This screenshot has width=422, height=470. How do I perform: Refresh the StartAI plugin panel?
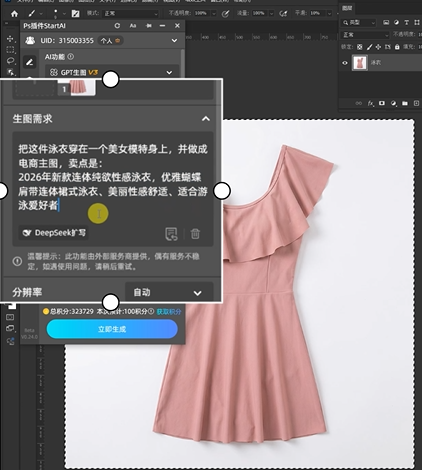[x=117, y=26]
